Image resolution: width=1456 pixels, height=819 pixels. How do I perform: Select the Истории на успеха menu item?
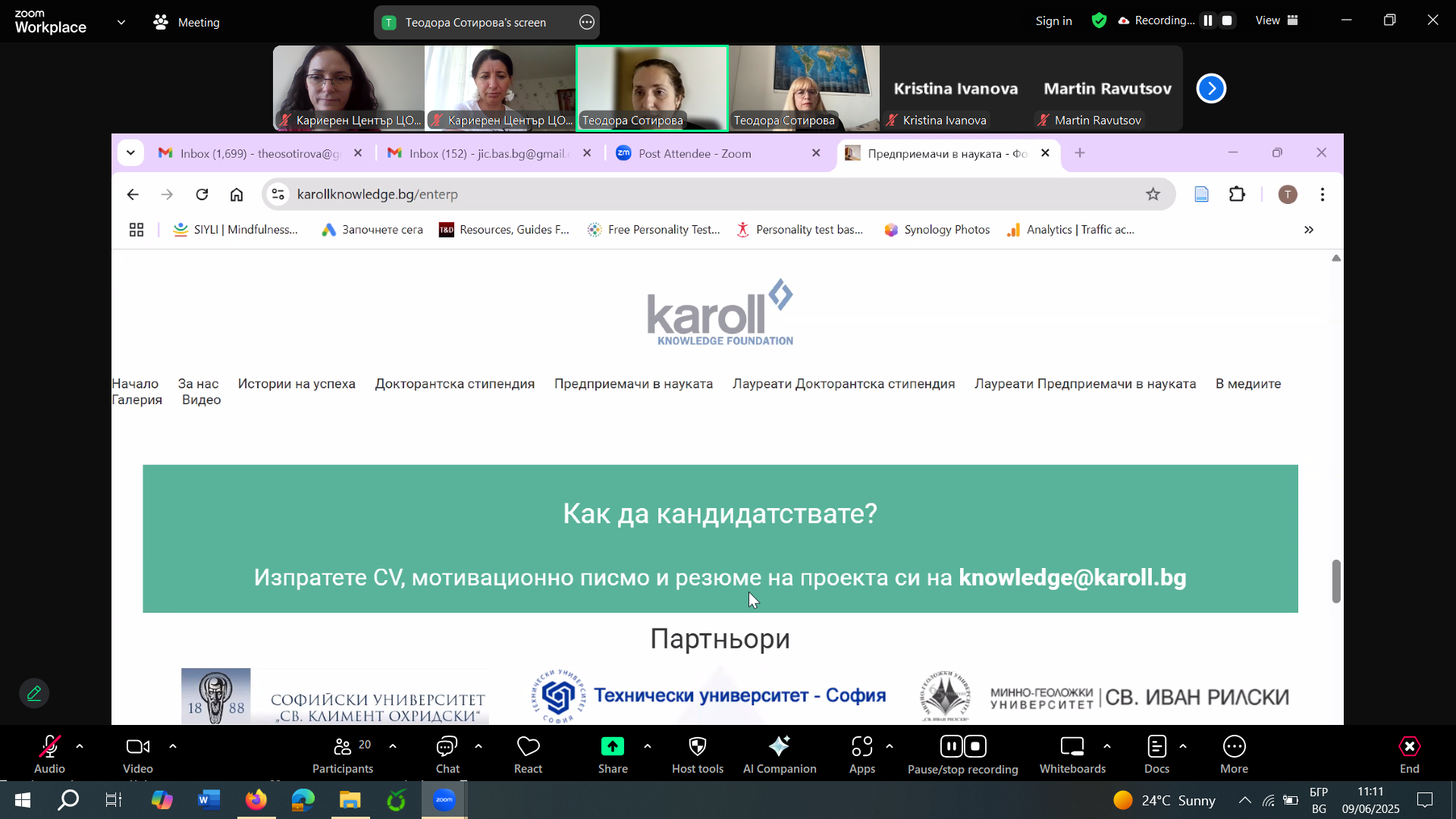[297, 384]
